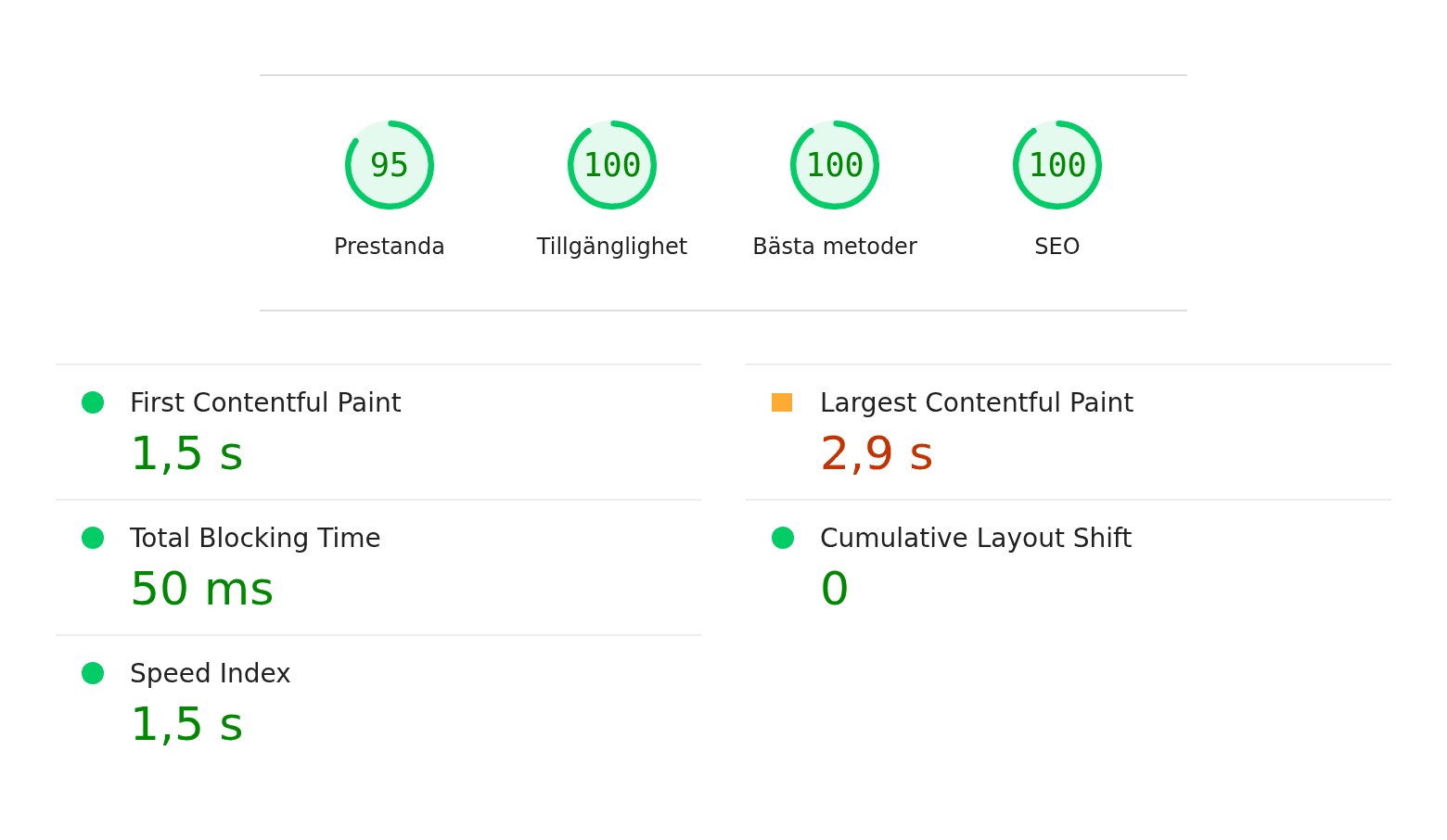
Task: Click the green dot beside Cumulative Layout Shift
Action: coord(783,538)
